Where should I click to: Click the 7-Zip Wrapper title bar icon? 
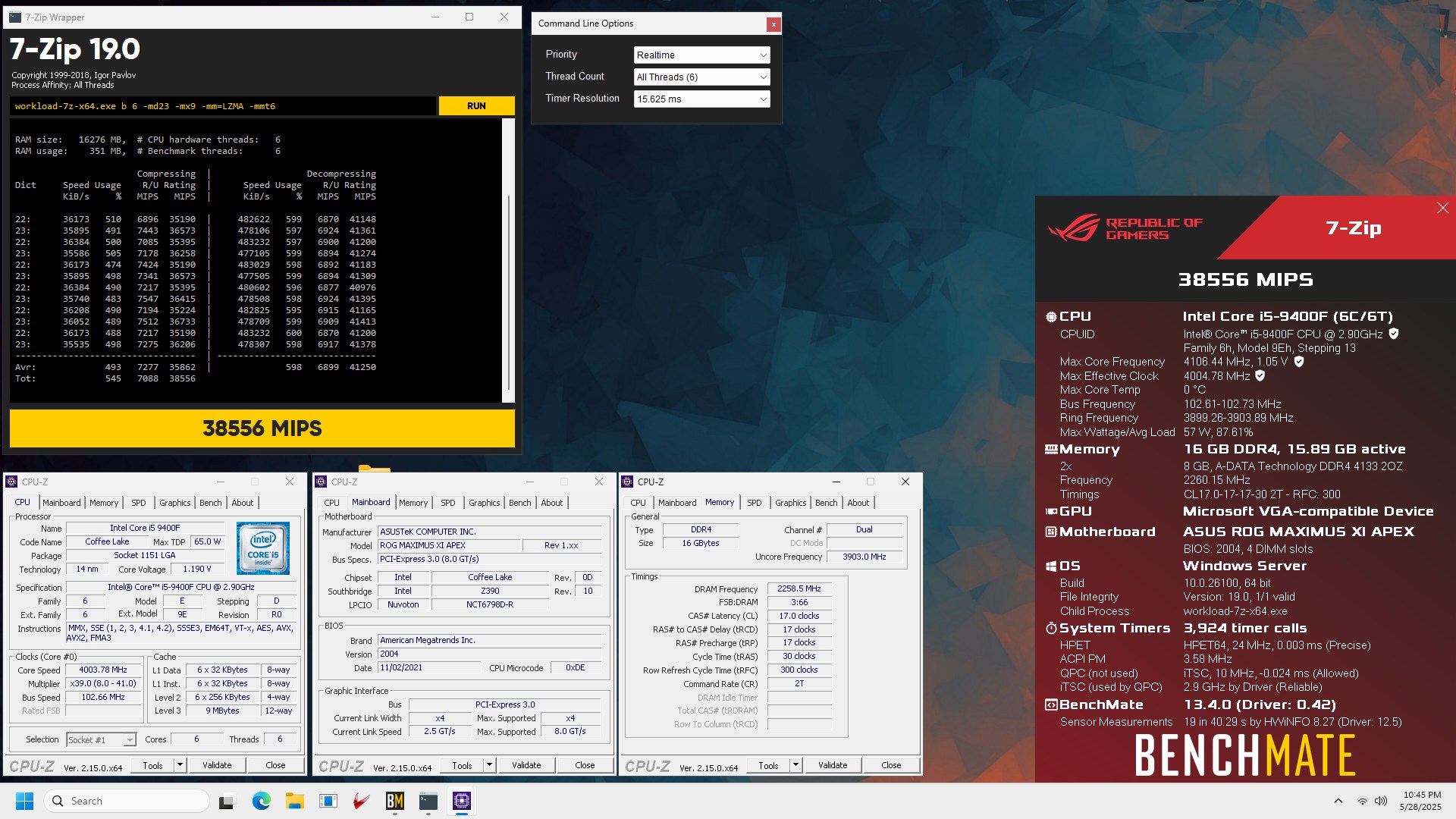[15, 17]
